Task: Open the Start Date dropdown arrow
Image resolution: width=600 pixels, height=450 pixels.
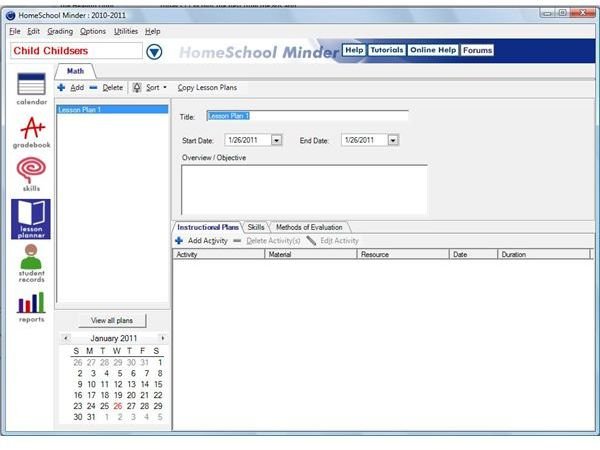Action: coord(276,140)
